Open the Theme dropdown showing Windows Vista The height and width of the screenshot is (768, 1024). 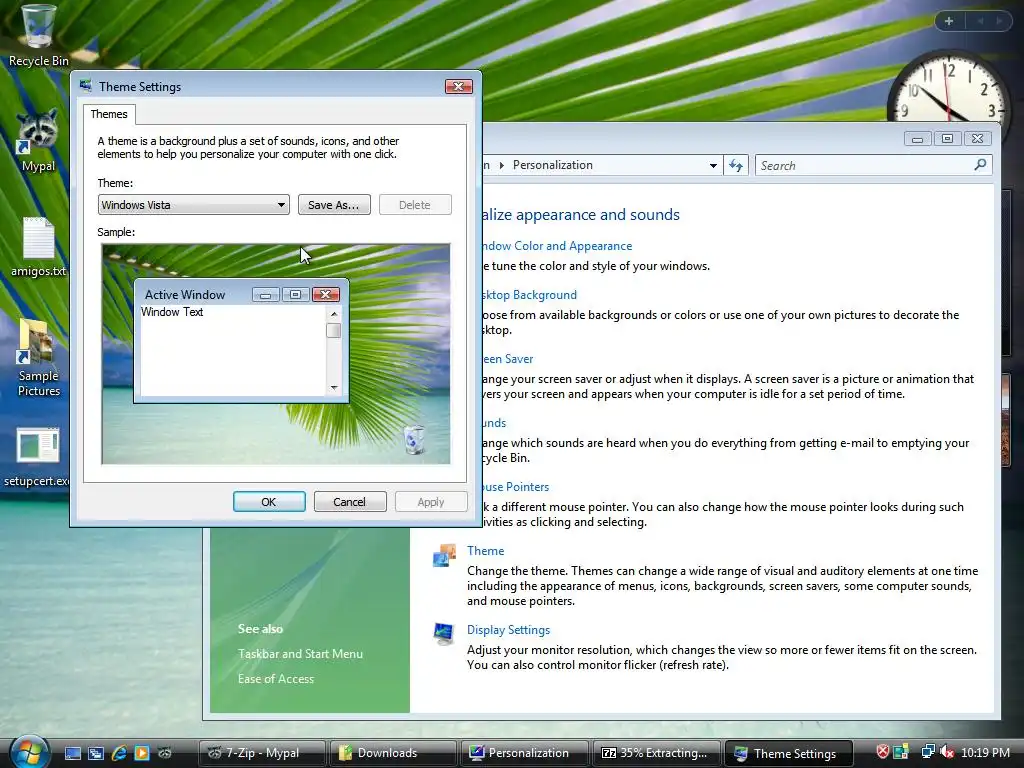[x=193, y=204]
